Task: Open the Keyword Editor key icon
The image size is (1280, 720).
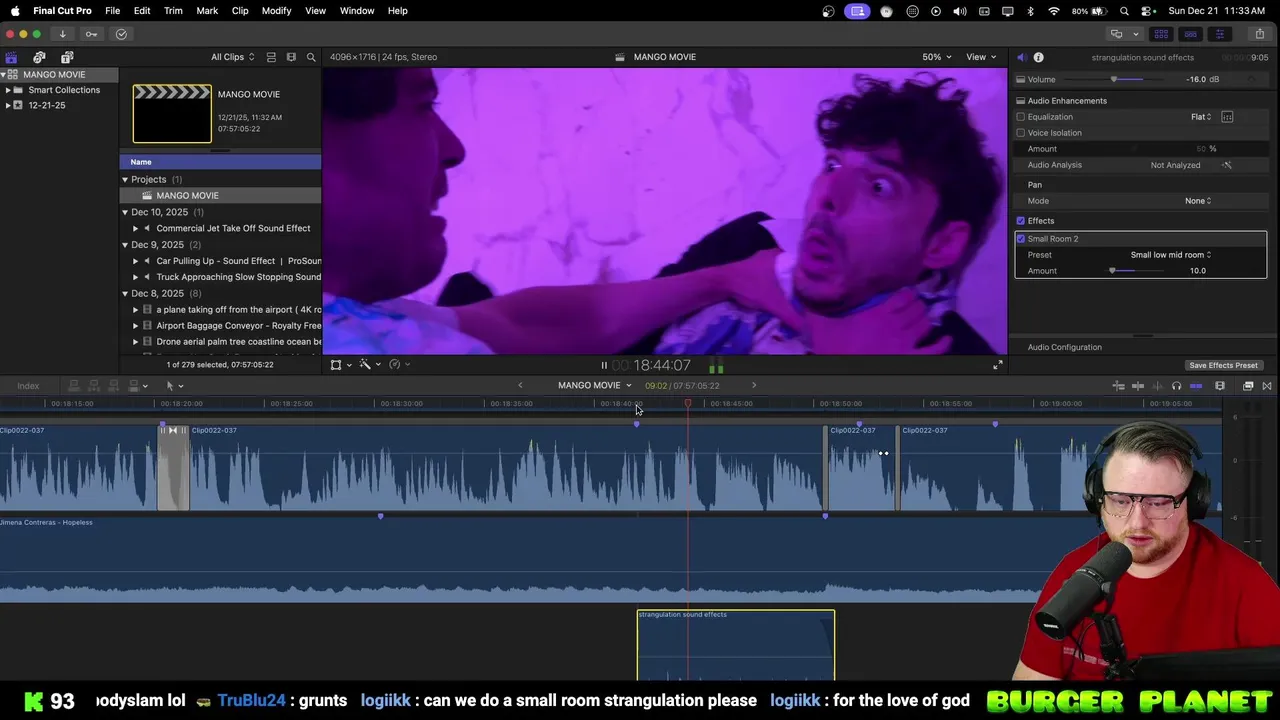Action: point(91,34)
